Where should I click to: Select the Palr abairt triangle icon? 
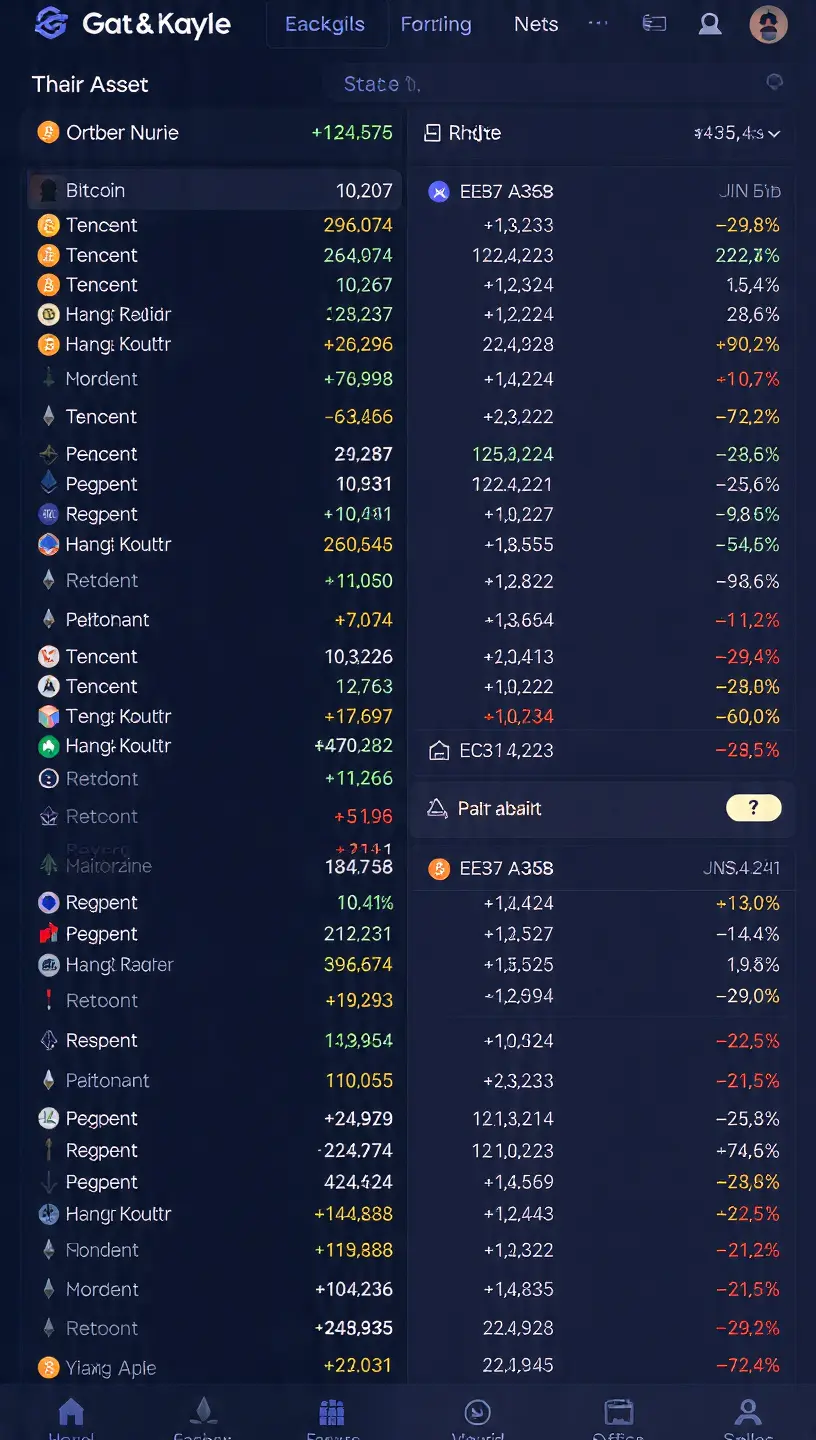point(437,808)
